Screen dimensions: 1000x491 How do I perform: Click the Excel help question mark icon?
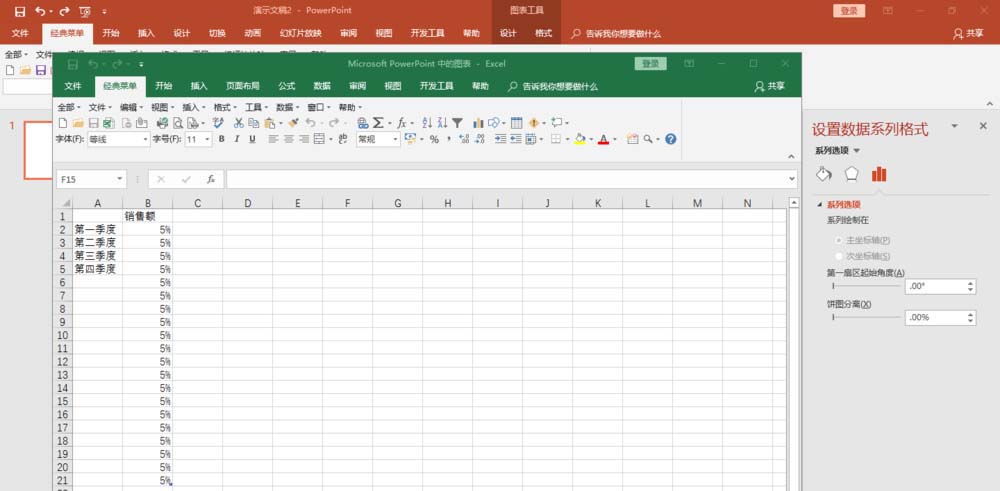point(670,139)
